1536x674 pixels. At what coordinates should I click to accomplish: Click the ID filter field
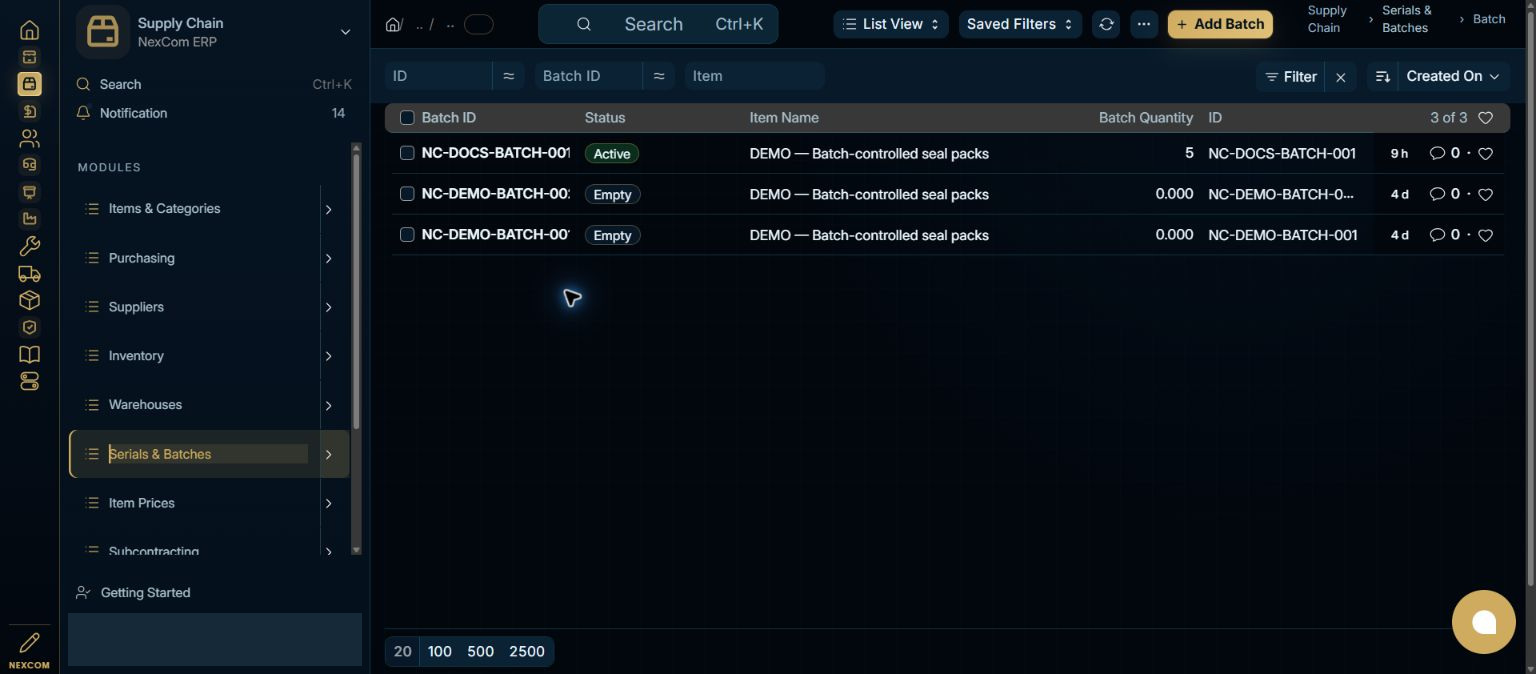[x=438, y=76]
